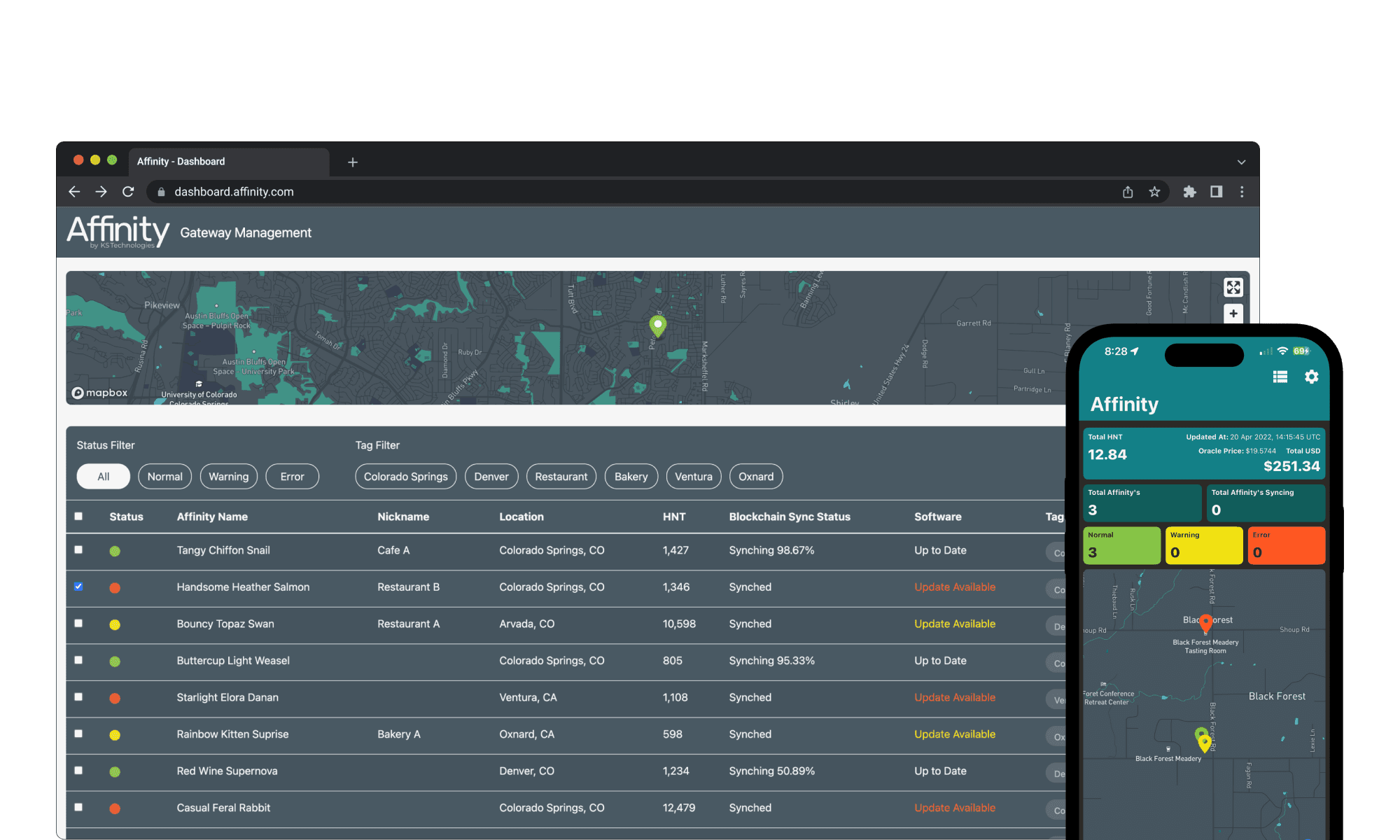The image size is (1400, 840).
Task: Filter status by Warning
Action: [228, 477]
